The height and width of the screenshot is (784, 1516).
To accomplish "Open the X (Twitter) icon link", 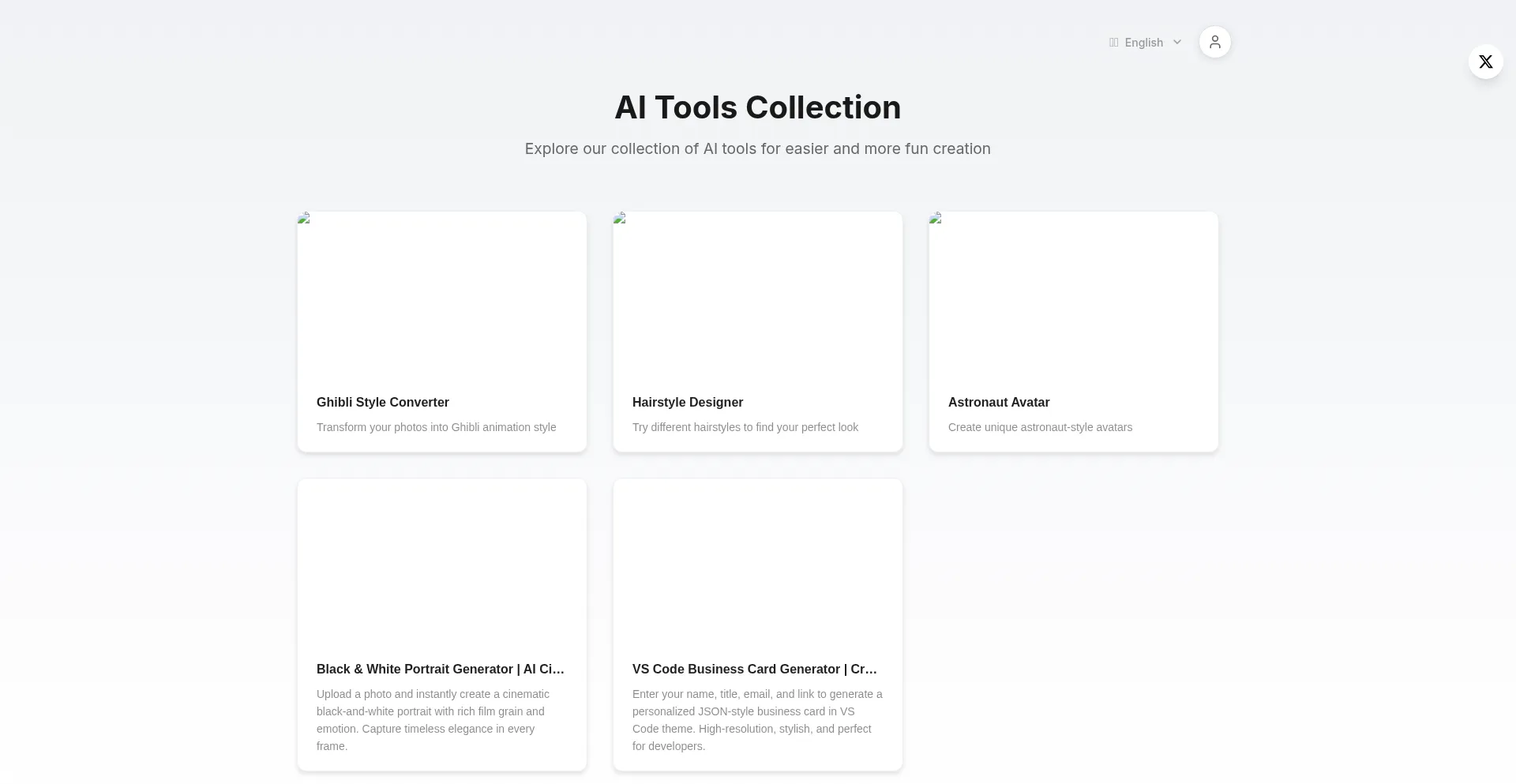I will pyautogui.click(x=1485, y=62).
